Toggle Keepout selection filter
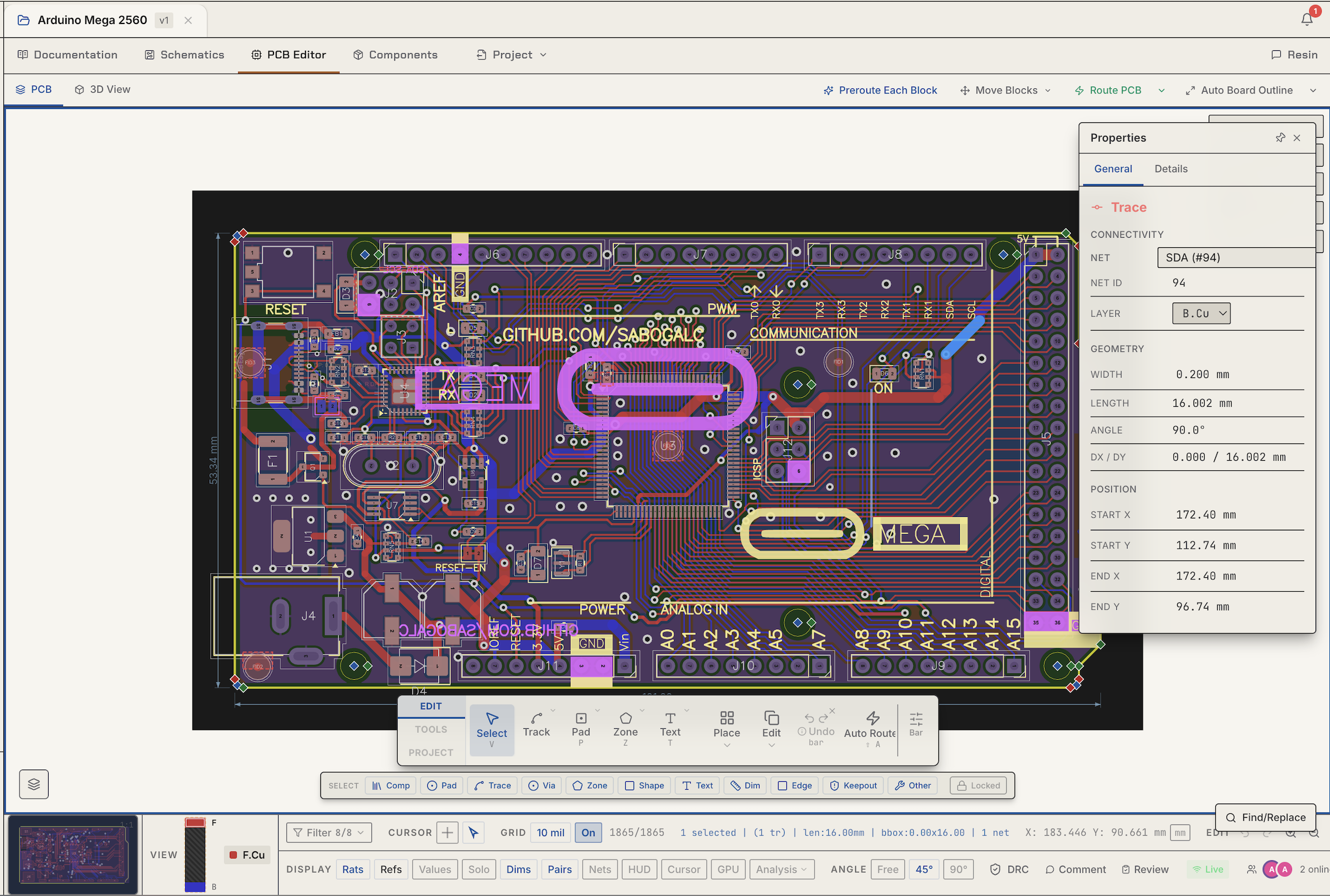Image resolution: width=1330 pixels, height=896 pixels. (853, 786)
